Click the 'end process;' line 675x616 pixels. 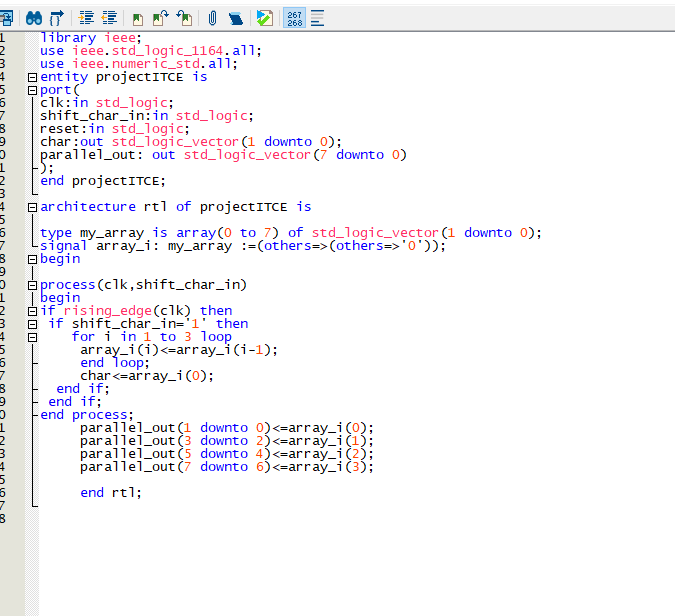[x=87, y=415]
